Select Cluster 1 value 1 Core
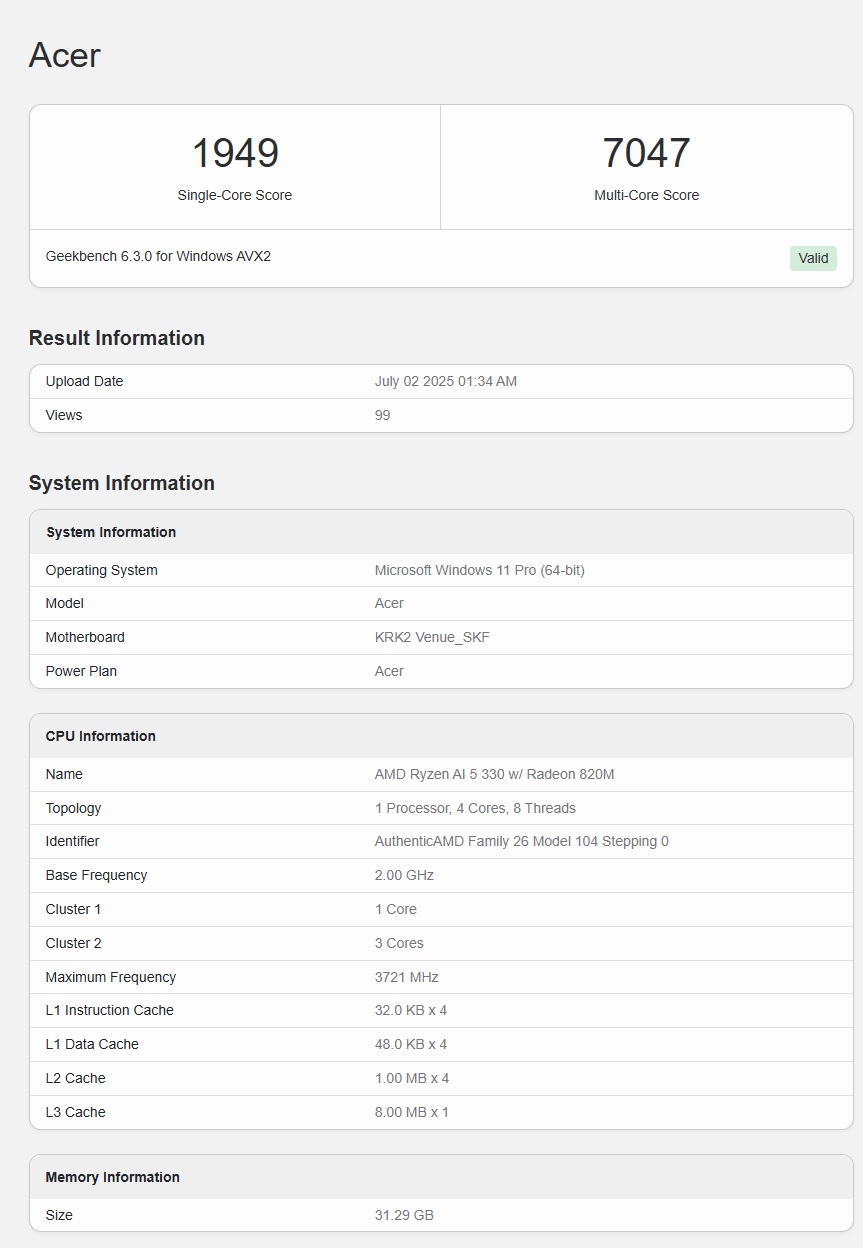 (395, 909)
